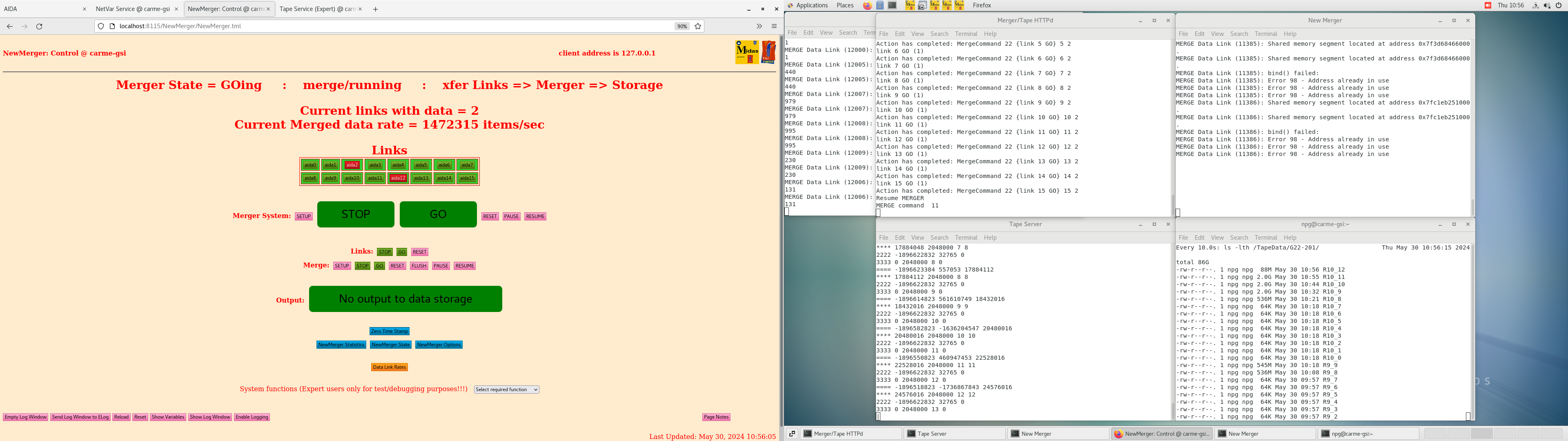Switch to Tape Service (Expert) tab
This screenshot has width=1568, height=441.
(x=317, y=9)
